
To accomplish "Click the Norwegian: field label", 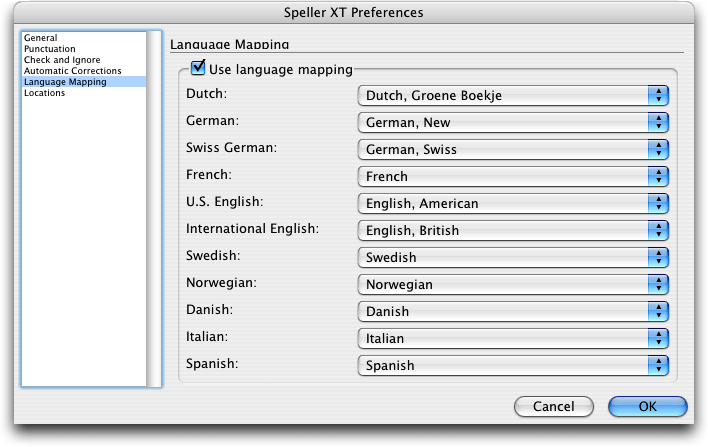I will click(x=221, y=283).
